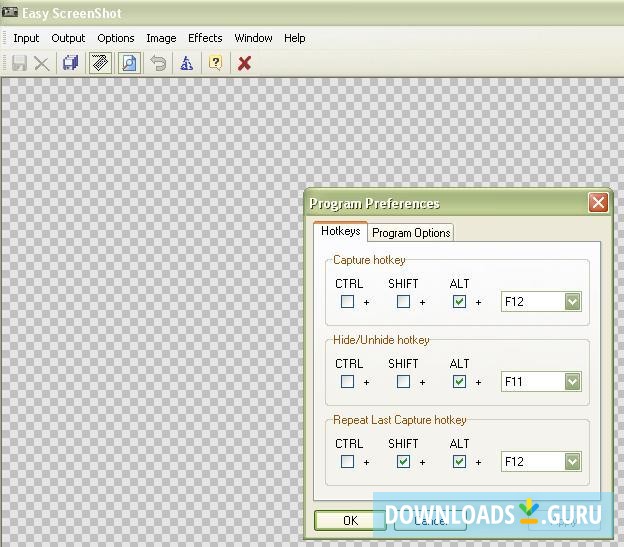Open the Input menu
The image size is (624, 547).
[26, 38]
